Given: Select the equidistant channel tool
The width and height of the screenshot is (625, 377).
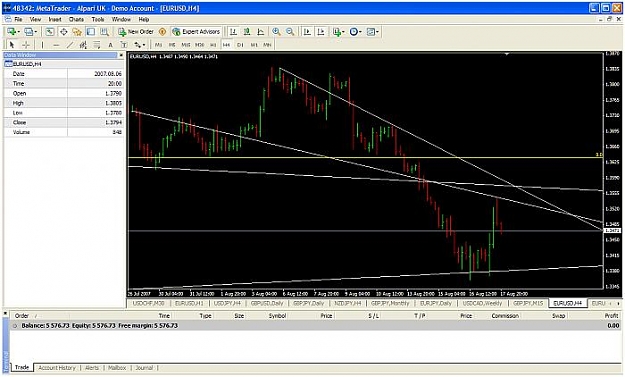Looking at the screenshot, I should tap(83, 45).
